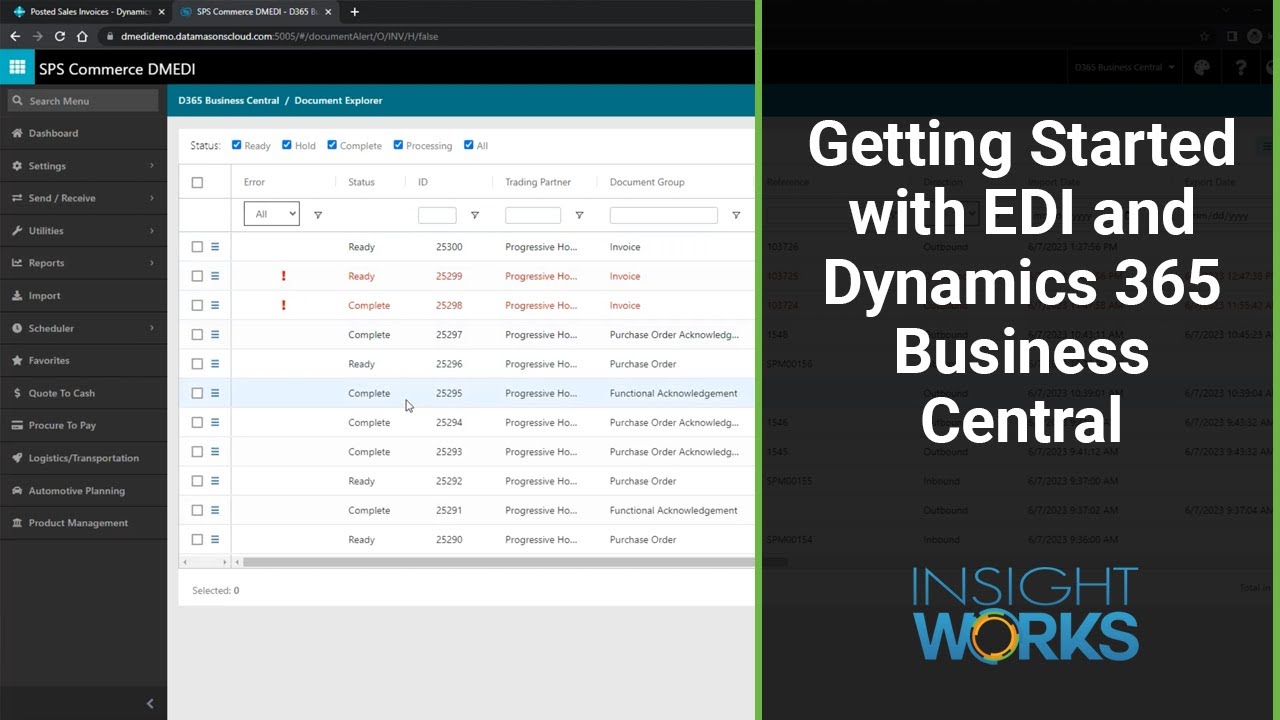
Task: Sort by the Document Group column header
Action: click(x=647, y=182)
